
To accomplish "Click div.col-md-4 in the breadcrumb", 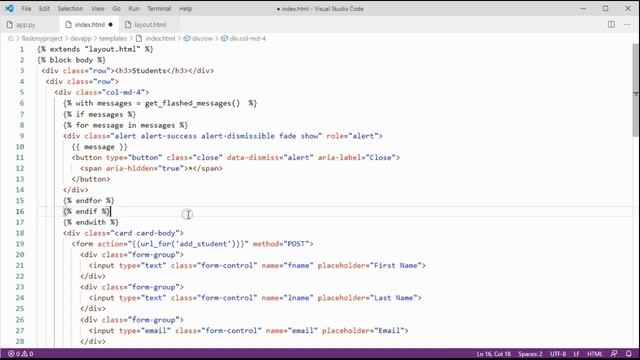I will 248,38.
